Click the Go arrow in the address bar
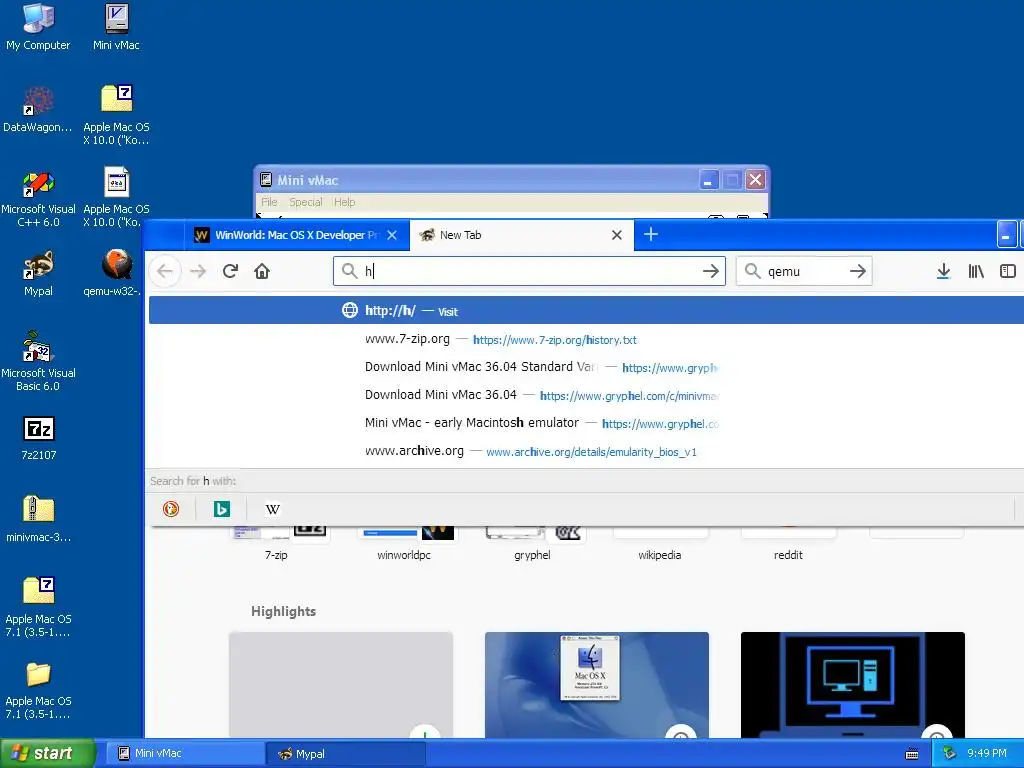This screenshot has width=1024, height=768. coord(711,271)
